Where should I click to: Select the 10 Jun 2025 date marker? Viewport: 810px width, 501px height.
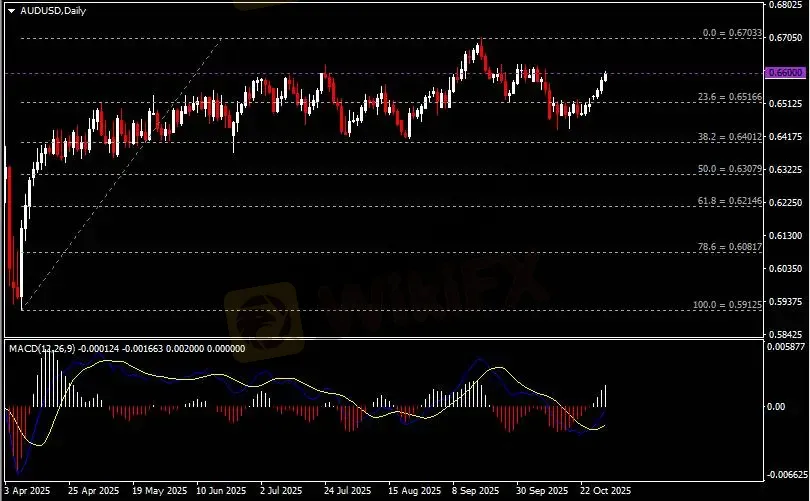pyautogui.click(x=221, y=491)
